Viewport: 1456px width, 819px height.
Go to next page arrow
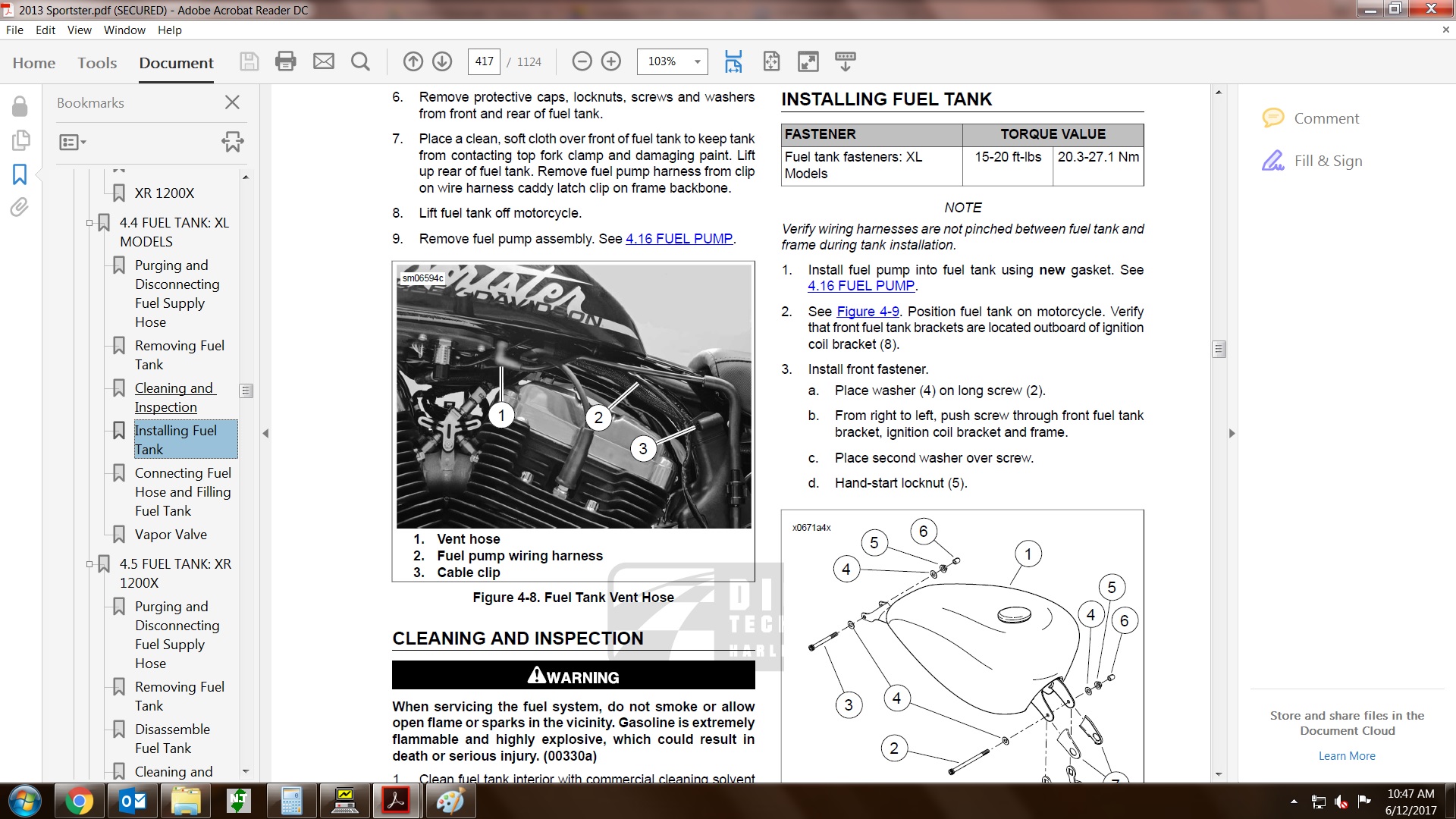coord(442,61)
